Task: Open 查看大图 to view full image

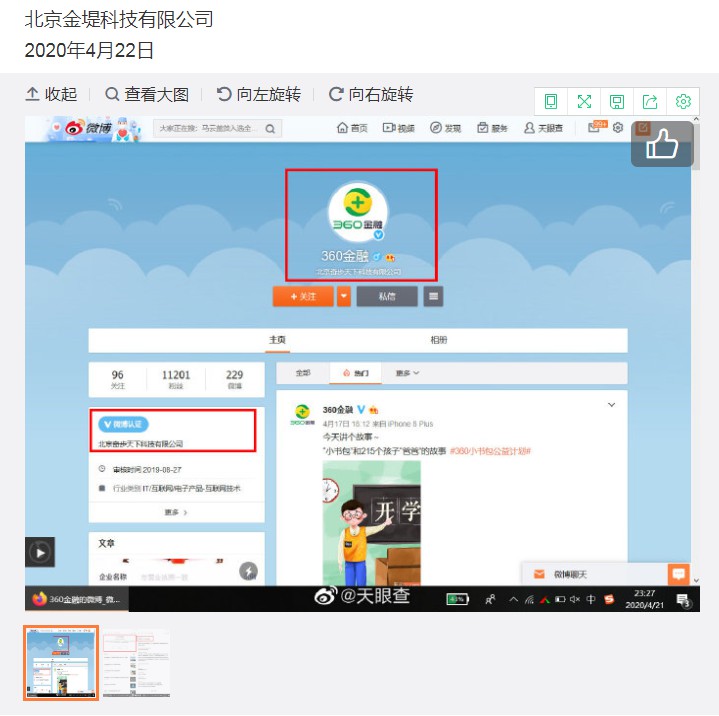Action: tap(147, 94)
